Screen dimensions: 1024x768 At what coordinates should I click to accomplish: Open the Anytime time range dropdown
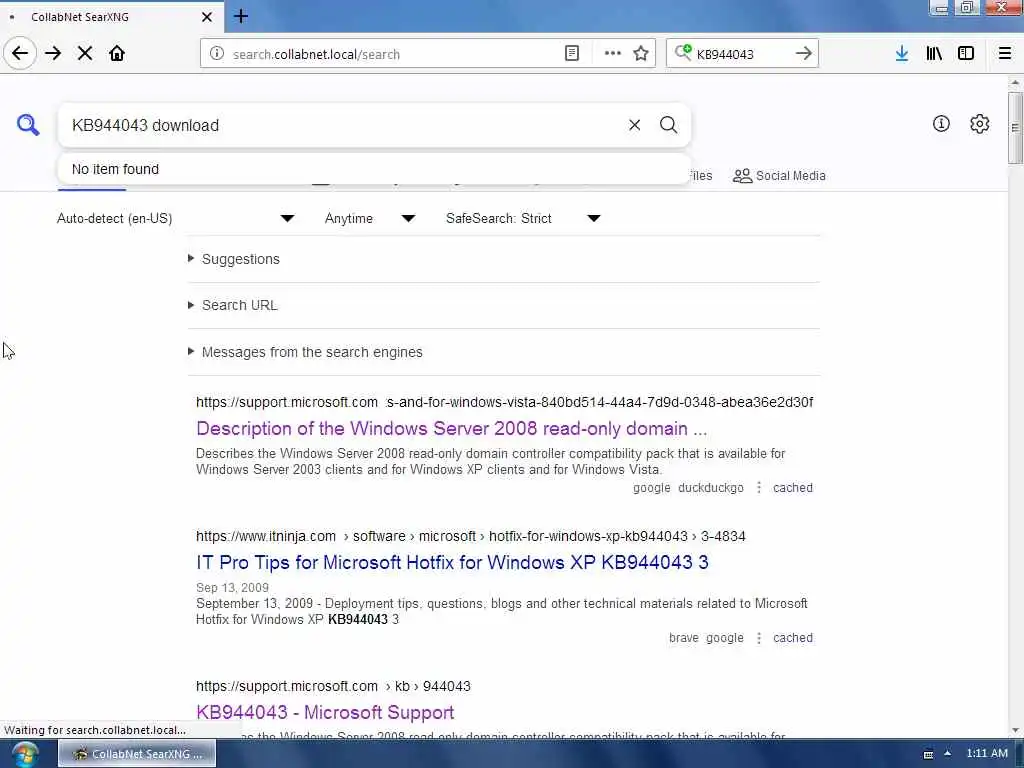coord(370,219)
